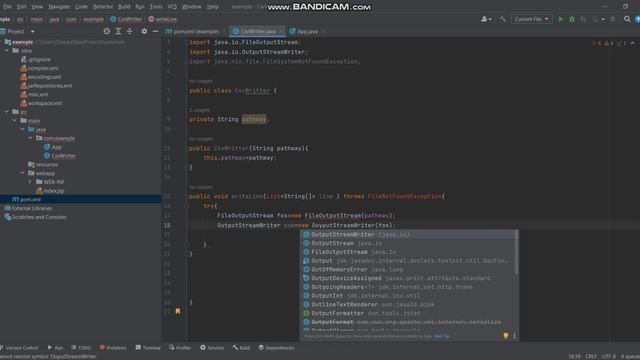Image resolution: width=640 pixels, height=360 pixels.
Task: Click the Select Opened File target icon
Action: tap(107, 31)
